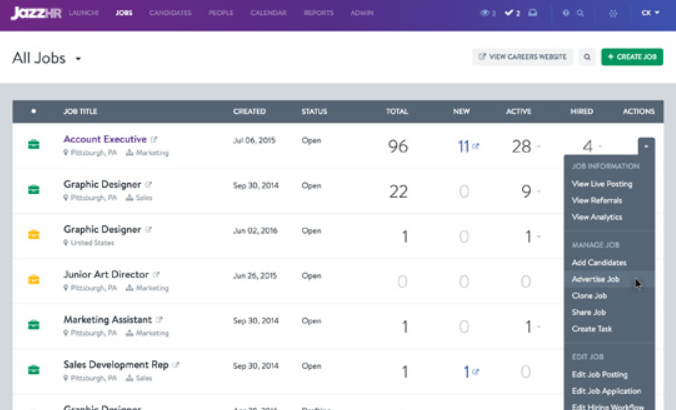Click green briefcase for Marketing Assistant
This screenshot has width=676, height=410.
click(34, 325)
